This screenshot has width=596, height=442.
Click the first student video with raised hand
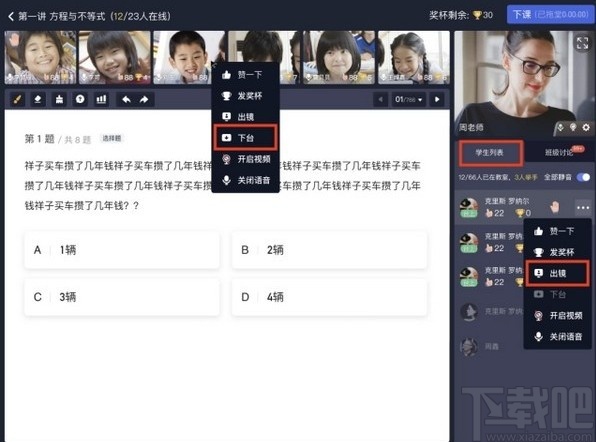(40, 57)
